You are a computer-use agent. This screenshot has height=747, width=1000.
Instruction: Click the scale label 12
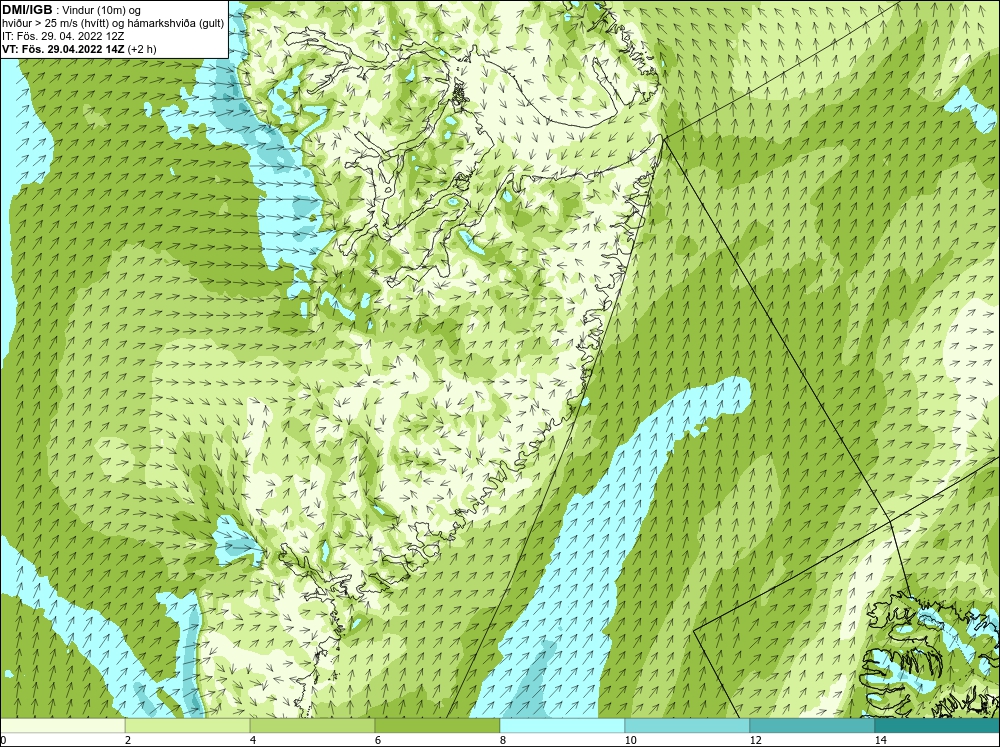pyautogui.click(x=756, y=740)
